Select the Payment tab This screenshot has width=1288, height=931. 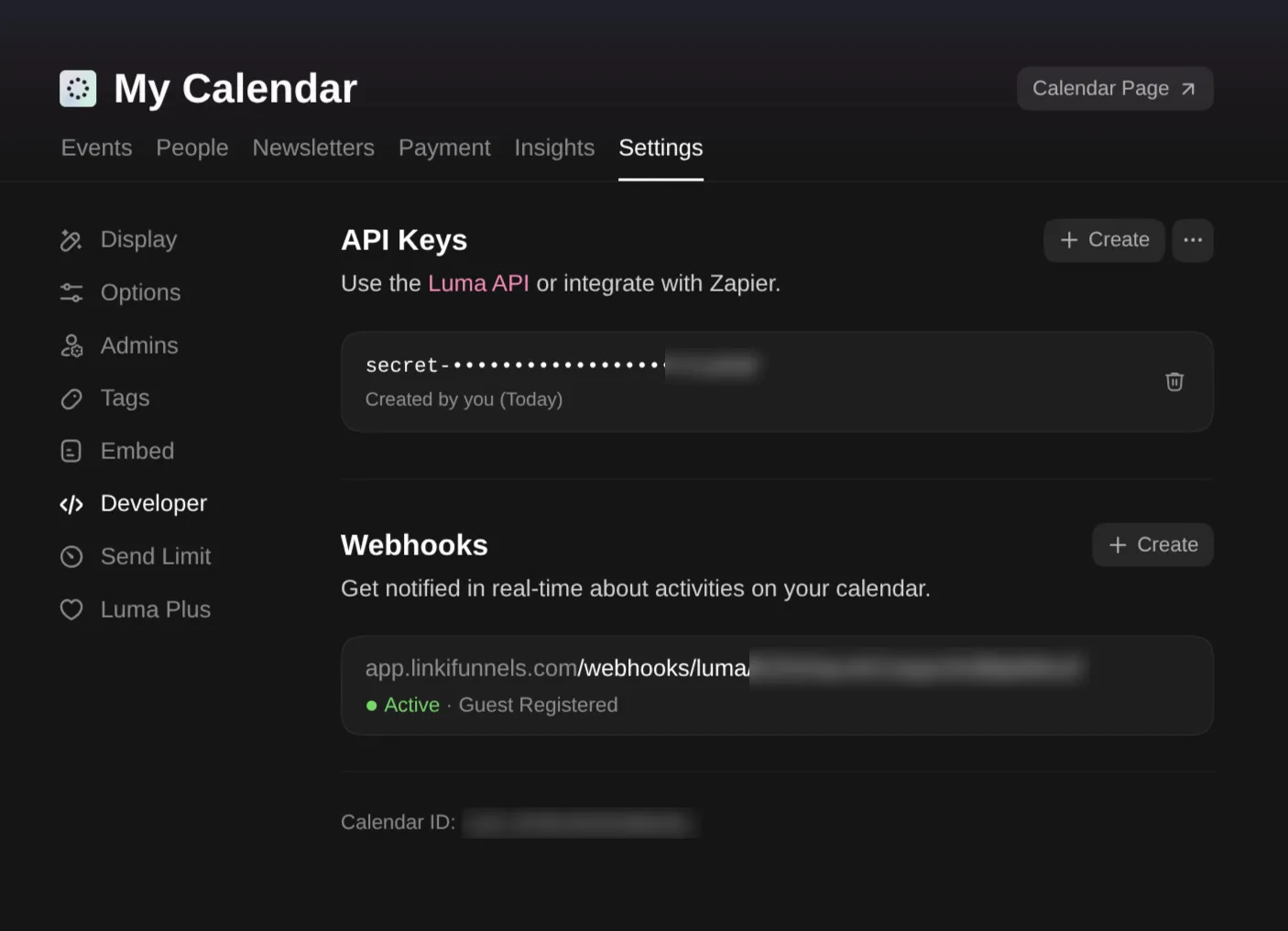(x=444, y=148)
